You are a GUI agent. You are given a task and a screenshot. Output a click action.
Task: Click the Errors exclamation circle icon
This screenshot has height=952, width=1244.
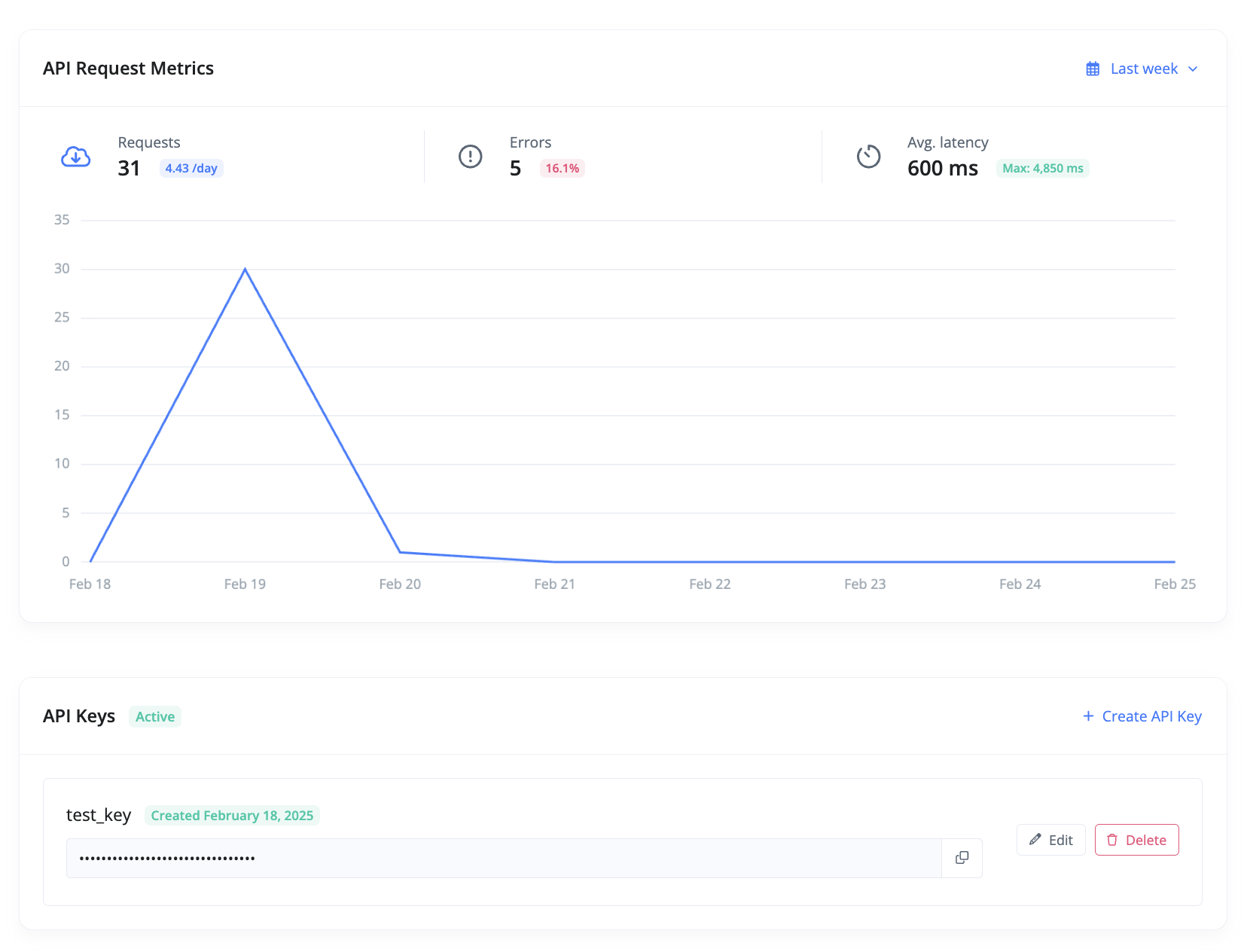coord(471,157)
